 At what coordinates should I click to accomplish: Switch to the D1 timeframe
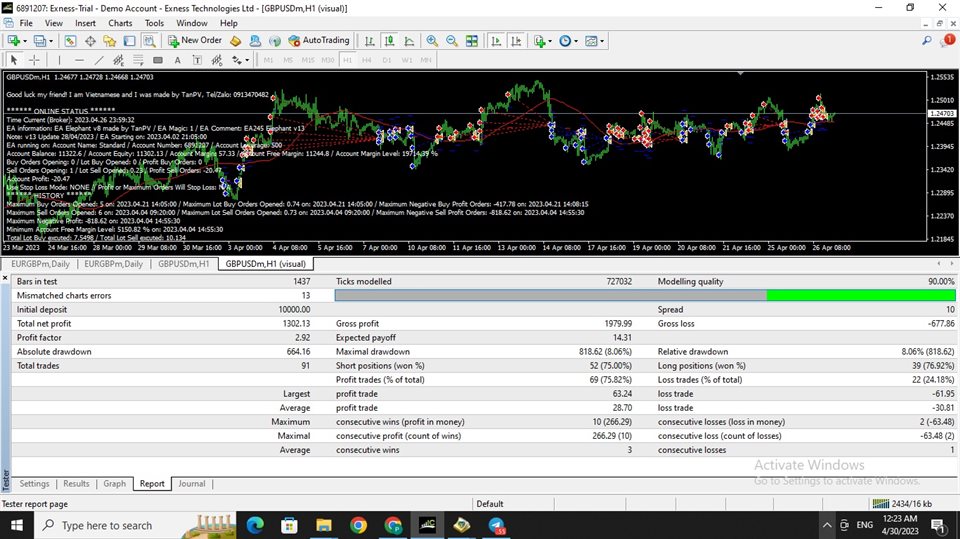387,60
